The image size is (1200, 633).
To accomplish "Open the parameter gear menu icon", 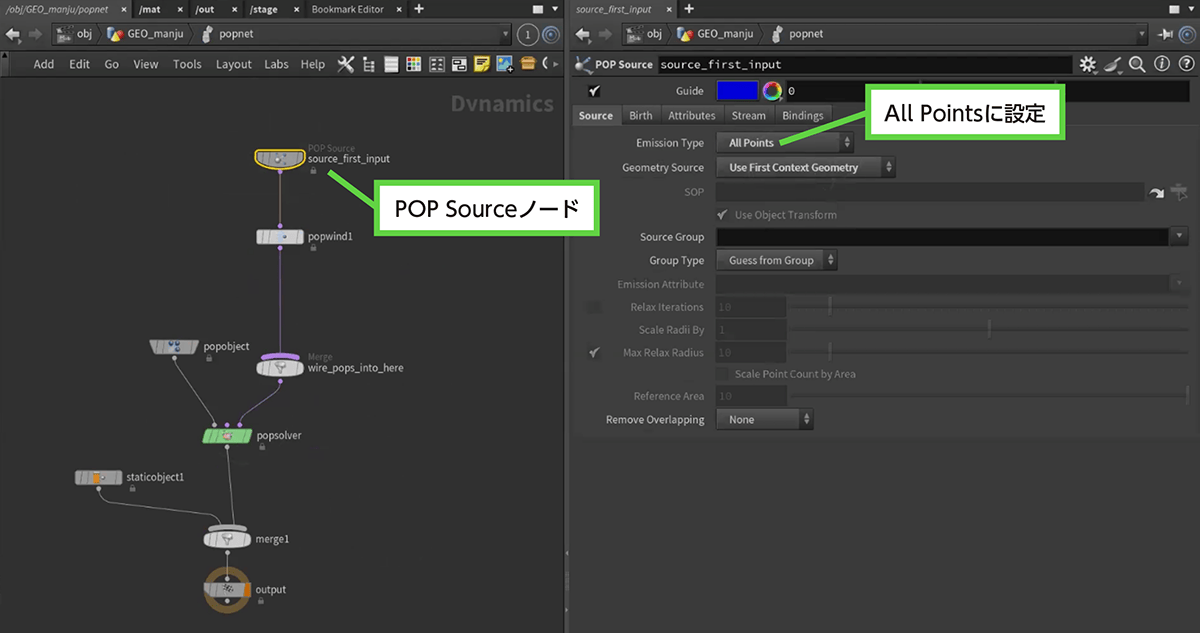I will click(x=1088, y=64).
